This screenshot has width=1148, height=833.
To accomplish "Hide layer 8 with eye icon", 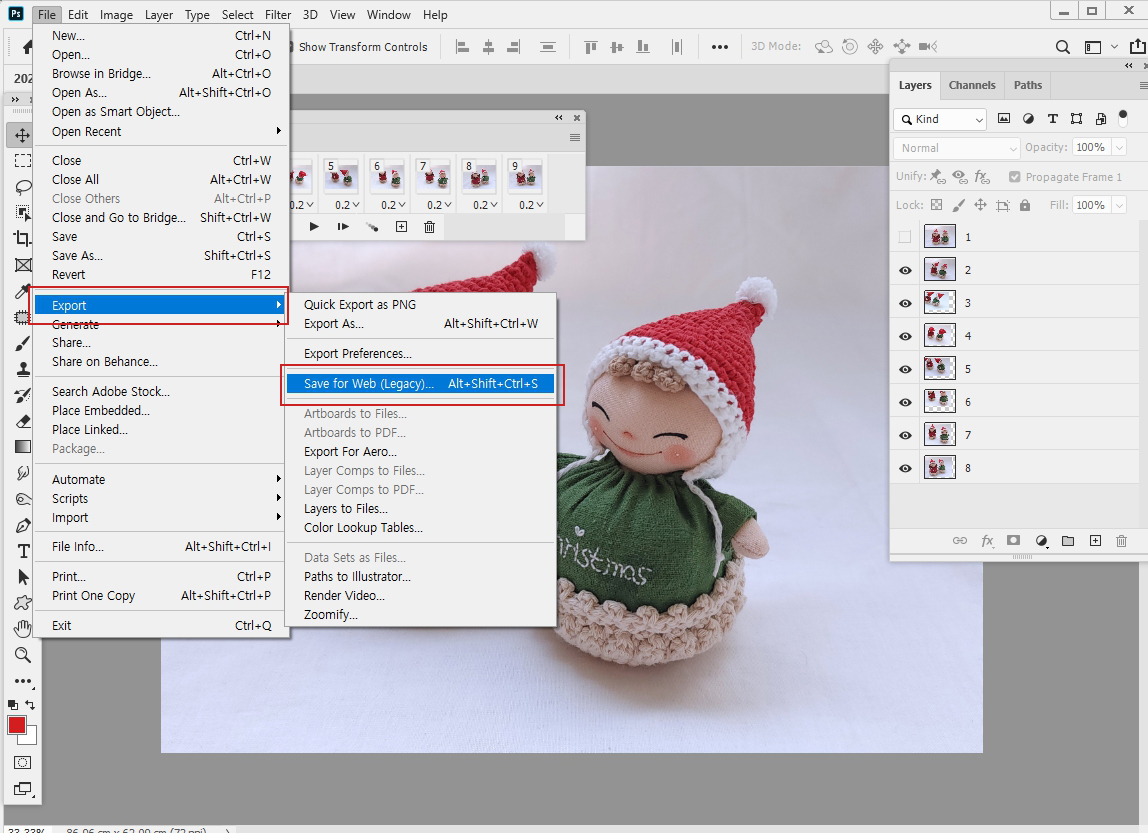I will click(906, 468).
